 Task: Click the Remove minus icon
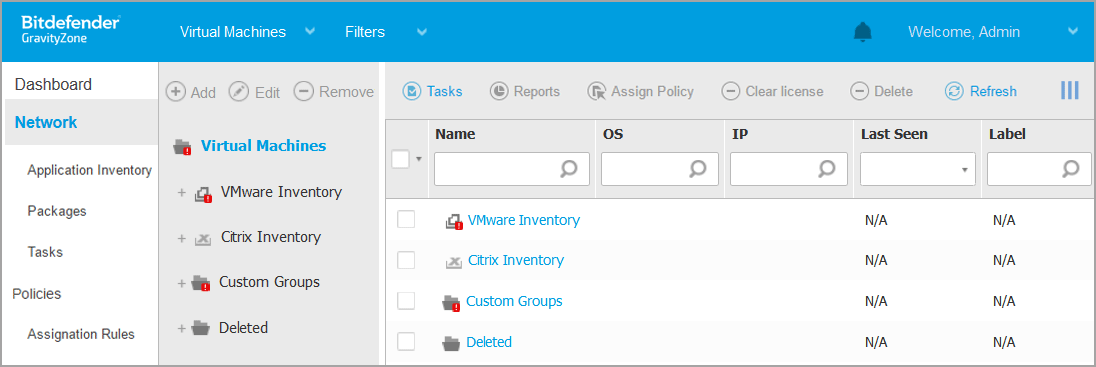point(303,92)
